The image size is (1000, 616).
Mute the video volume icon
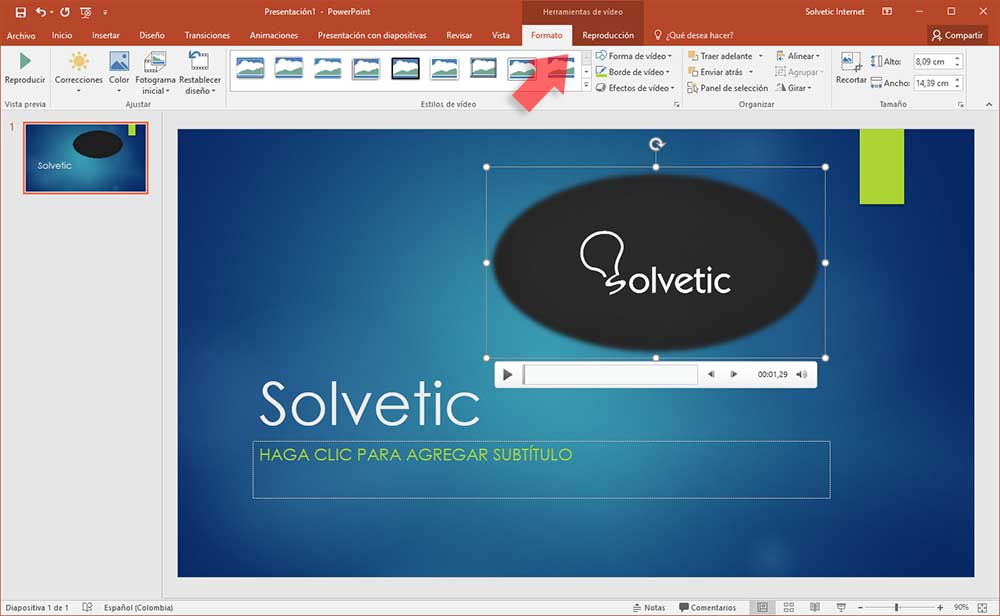point(802,374)
